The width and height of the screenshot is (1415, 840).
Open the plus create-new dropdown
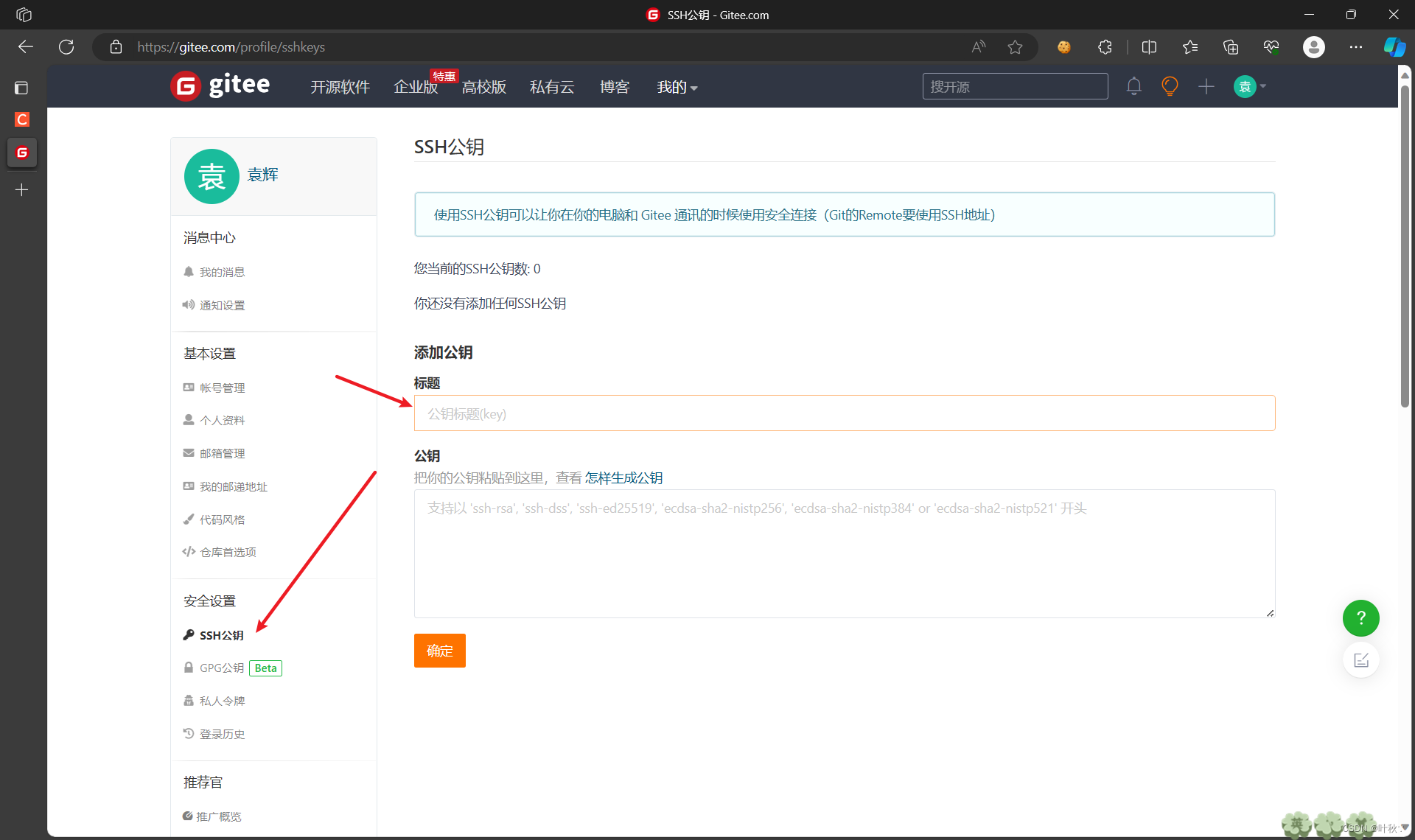[1206, 87]
